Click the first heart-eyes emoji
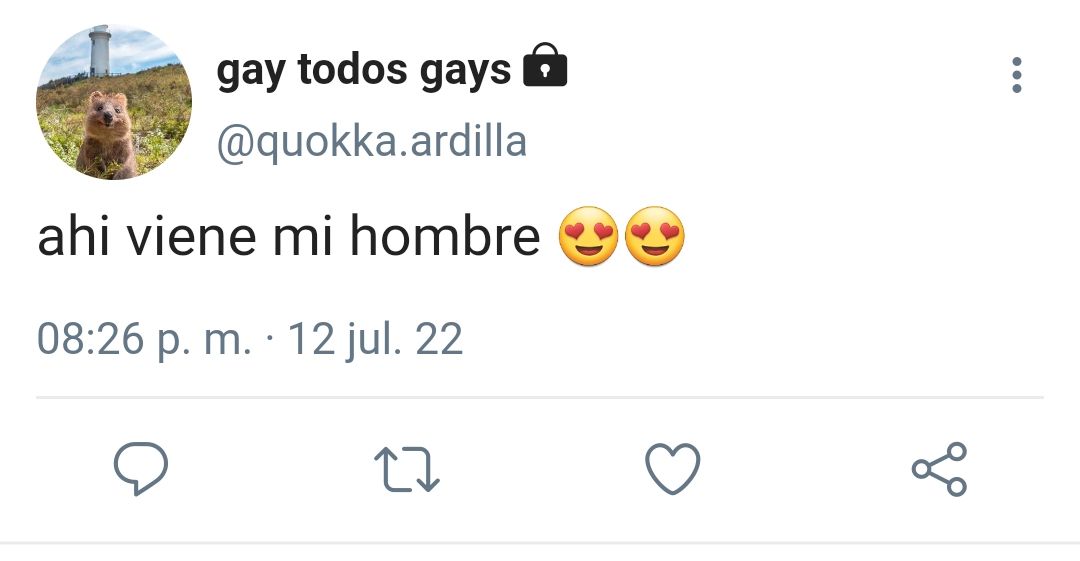Viewport: 1080px width, 561px height. tap(588, 236)
